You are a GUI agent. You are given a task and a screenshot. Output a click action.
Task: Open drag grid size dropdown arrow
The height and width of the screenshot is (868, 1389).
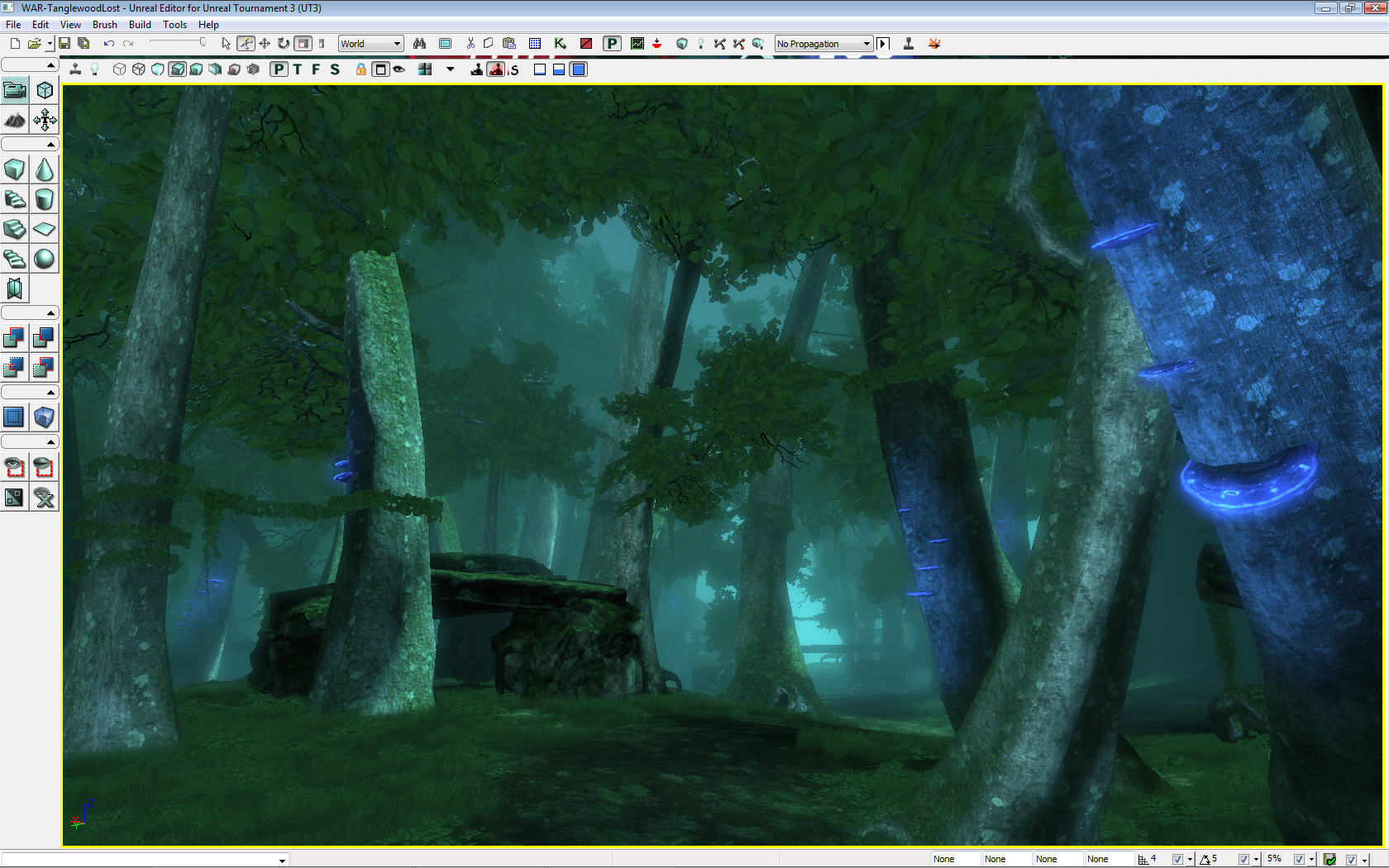(1190, 860)
